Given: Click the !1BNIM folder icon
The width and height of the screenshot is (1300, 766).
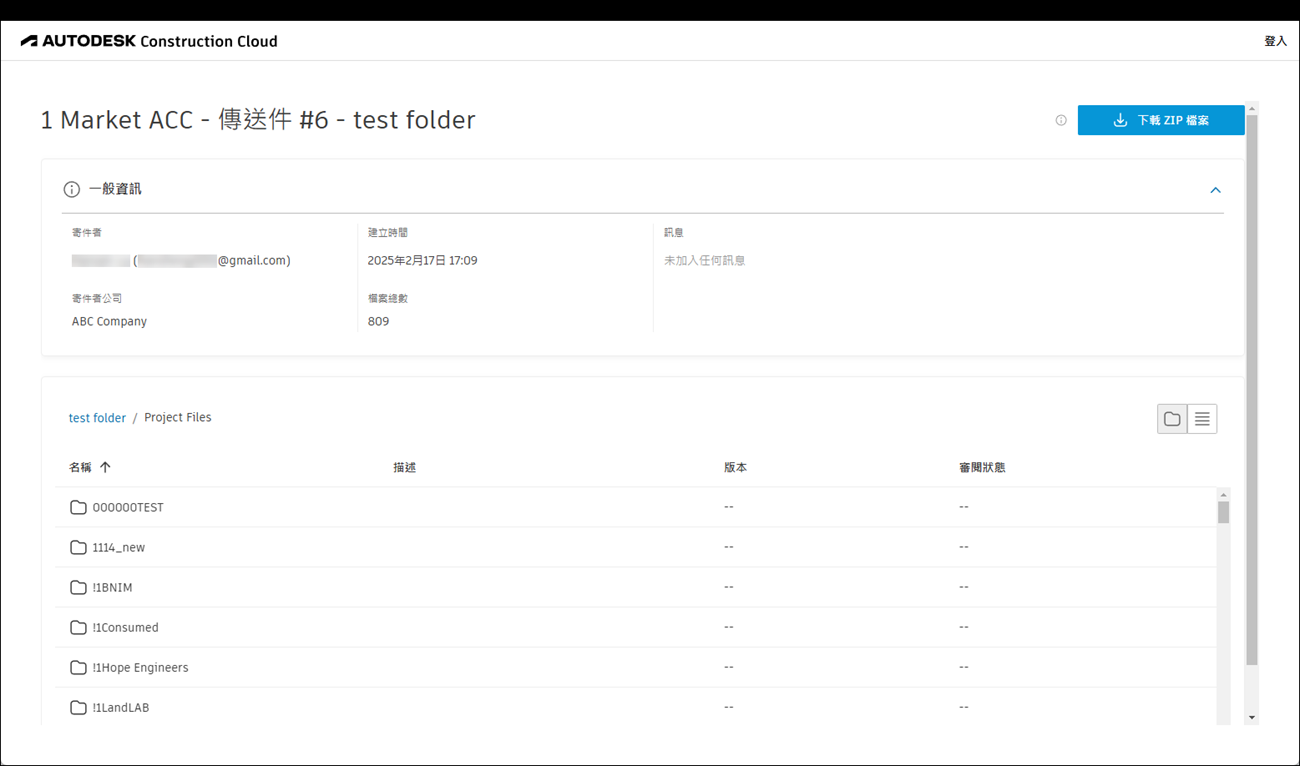Looking at the screenshot, I should [x=78, y=587].
